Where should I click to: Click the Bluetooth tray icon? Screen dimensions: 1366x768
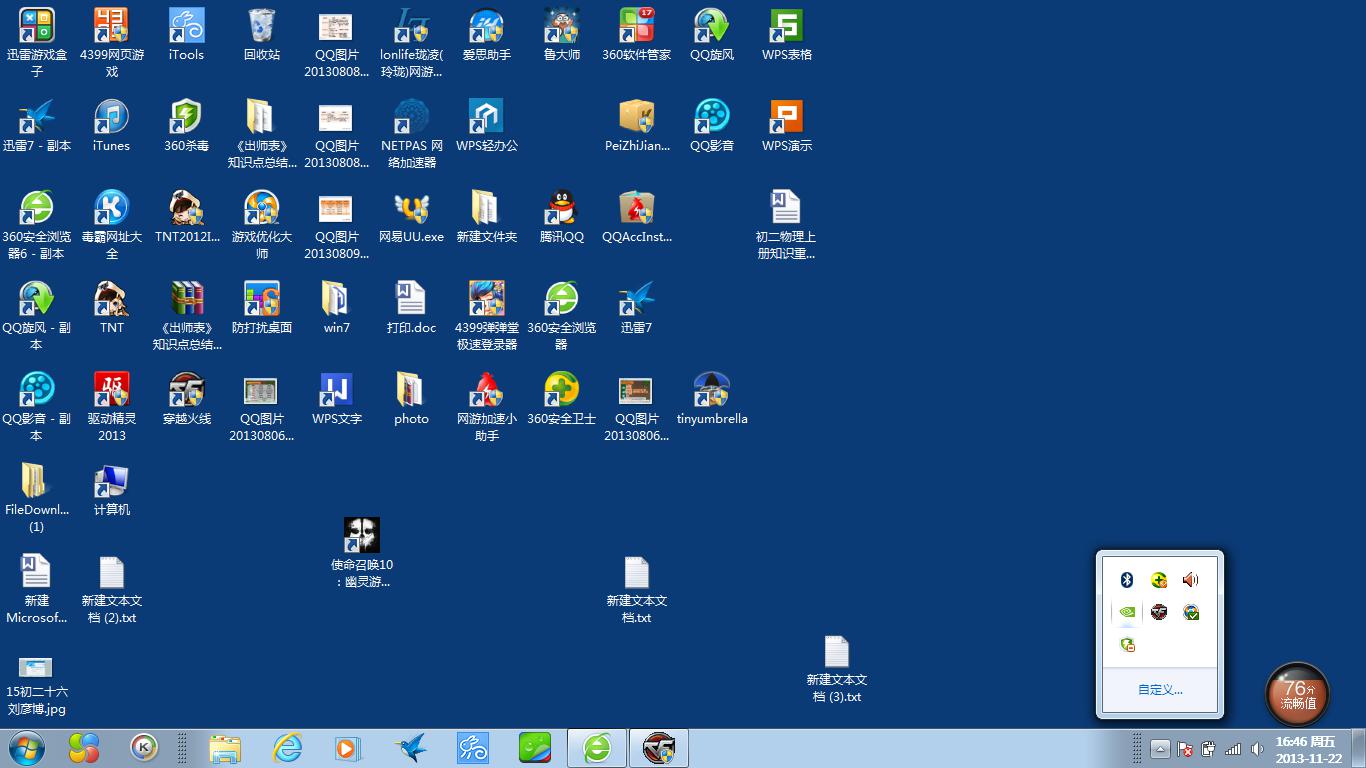pos(1126,580)
